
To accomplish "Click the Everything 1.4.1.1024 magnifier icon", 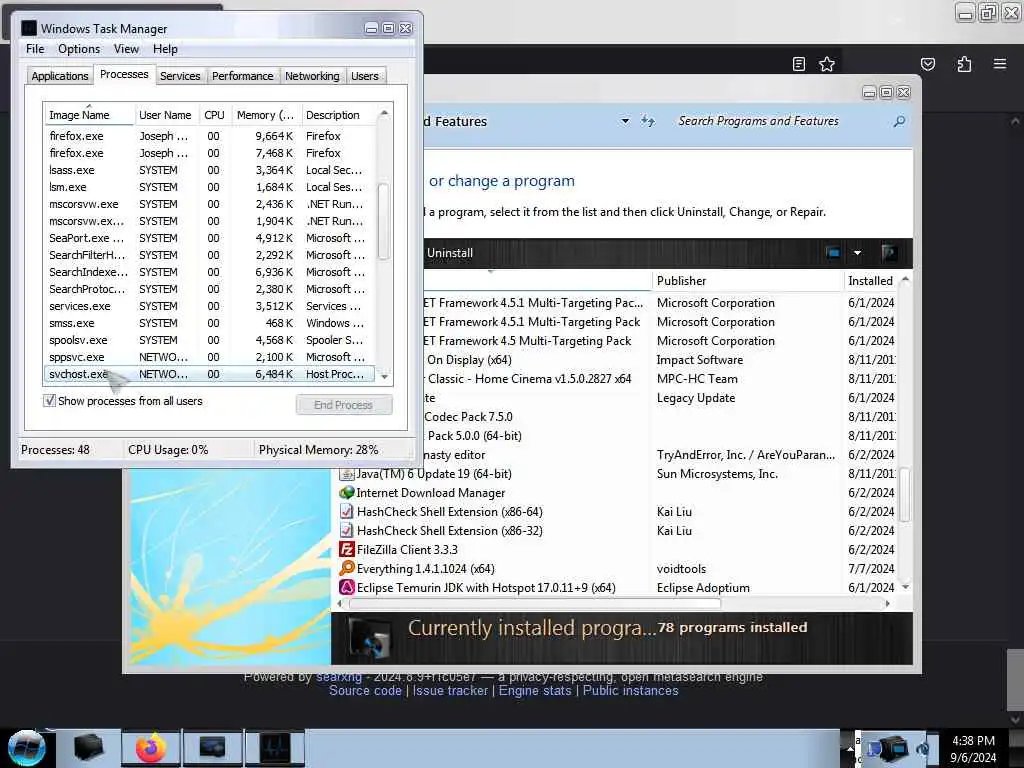I will coord(347,568).
